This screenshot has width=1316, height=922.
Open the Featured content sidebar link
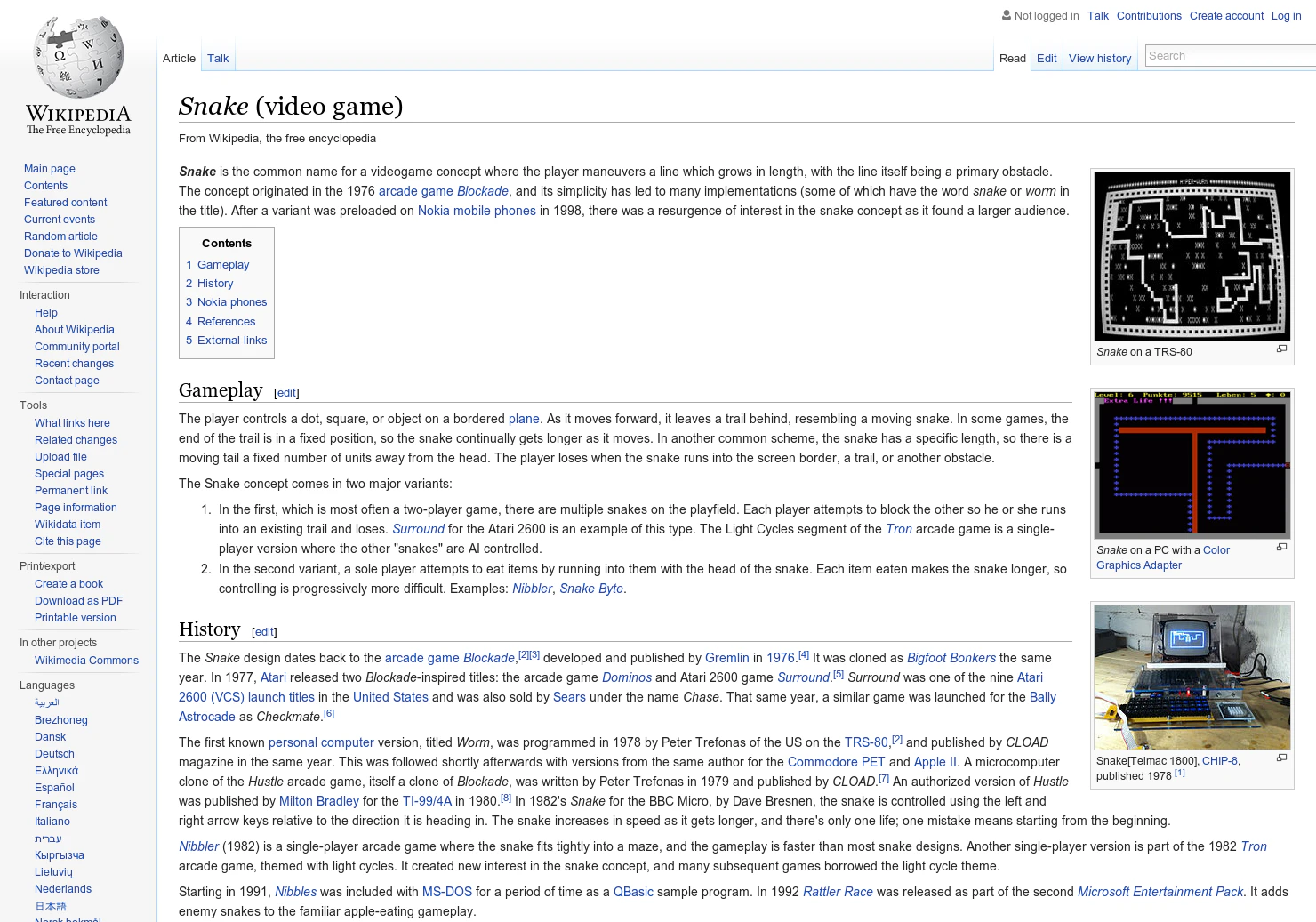[x=65, y=203]
